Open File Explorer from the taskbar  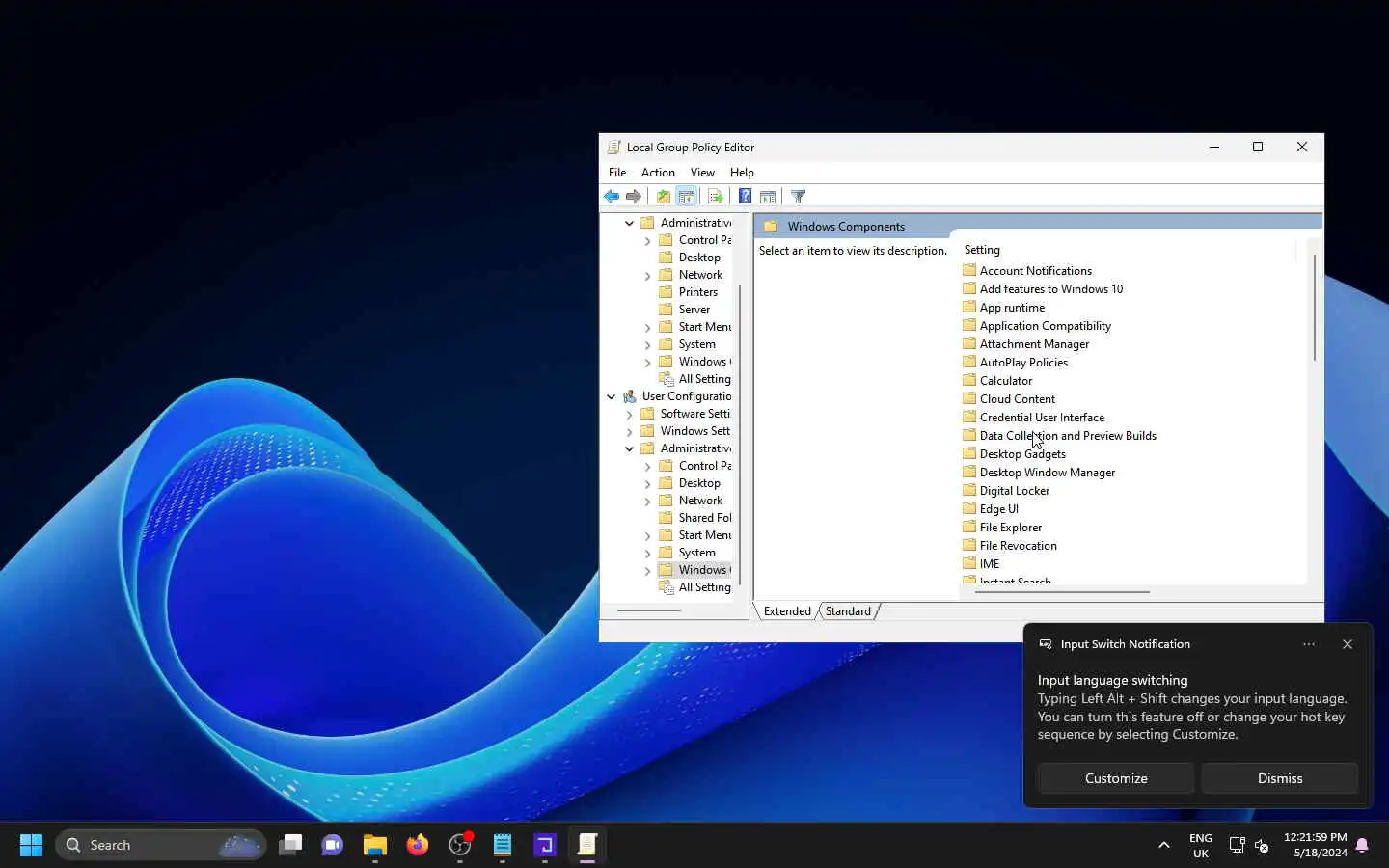pyautogui.click(x=375, y=845)
